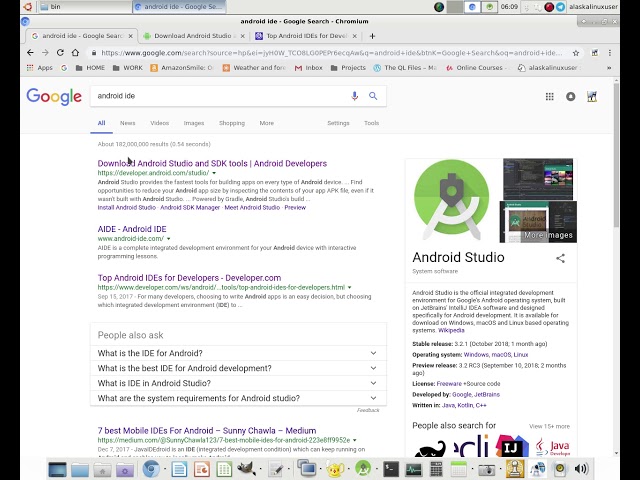The width and height of the screenshot is (640, 480).
Task: Expand 'What is IDE in Android Studio?'
Action: point(238,383)
